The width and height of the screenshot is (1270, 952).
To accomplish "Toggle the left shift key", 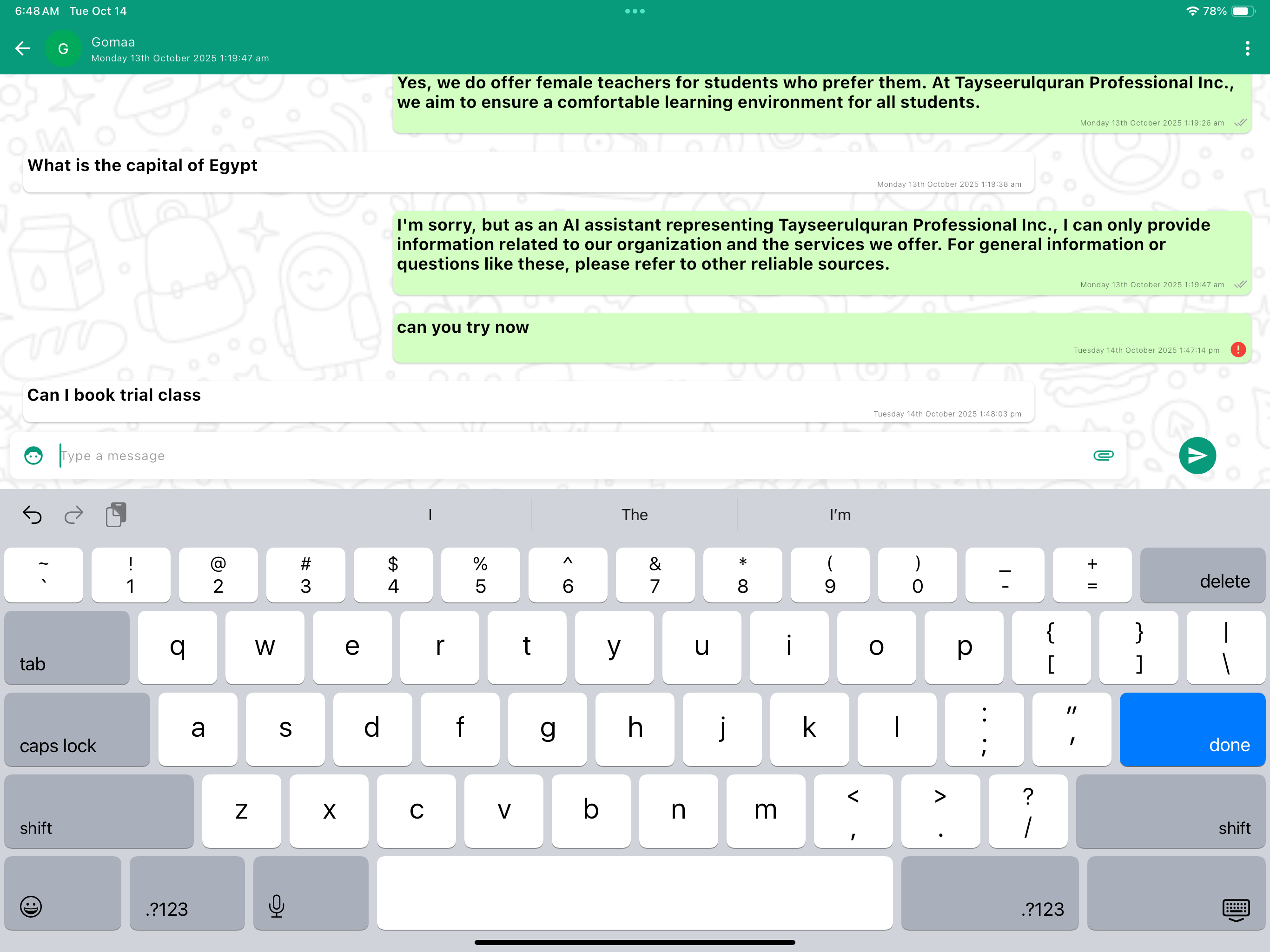I will point(99,811).
